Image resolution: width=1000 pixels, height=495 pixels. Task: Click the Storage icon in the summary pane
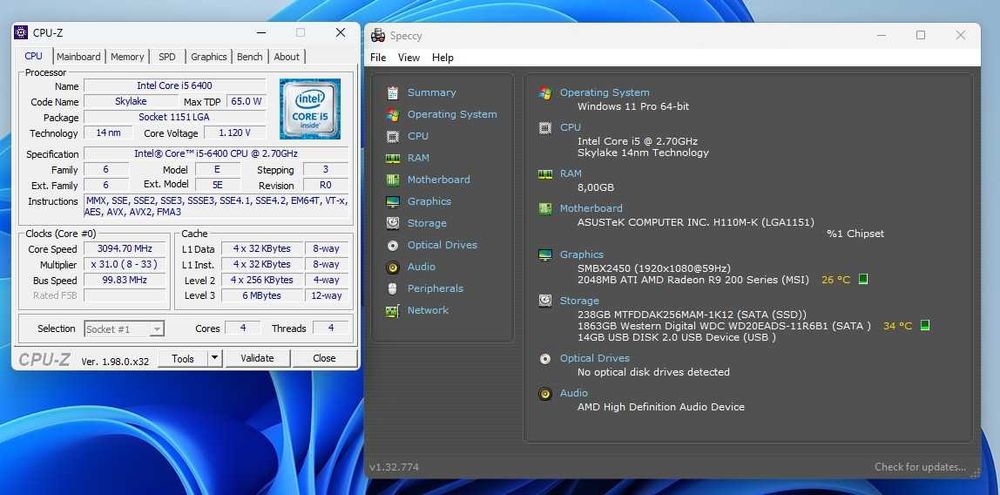(545, 300)
